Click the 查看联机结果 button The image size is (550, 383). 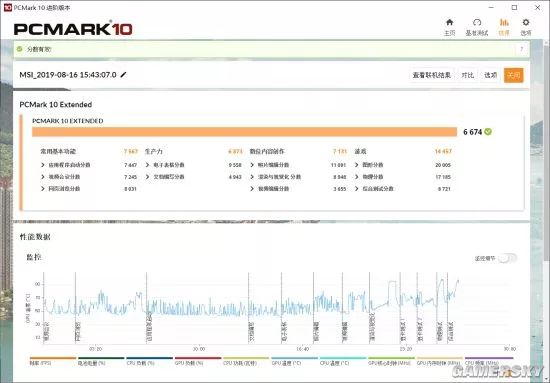tap(432, 75)
